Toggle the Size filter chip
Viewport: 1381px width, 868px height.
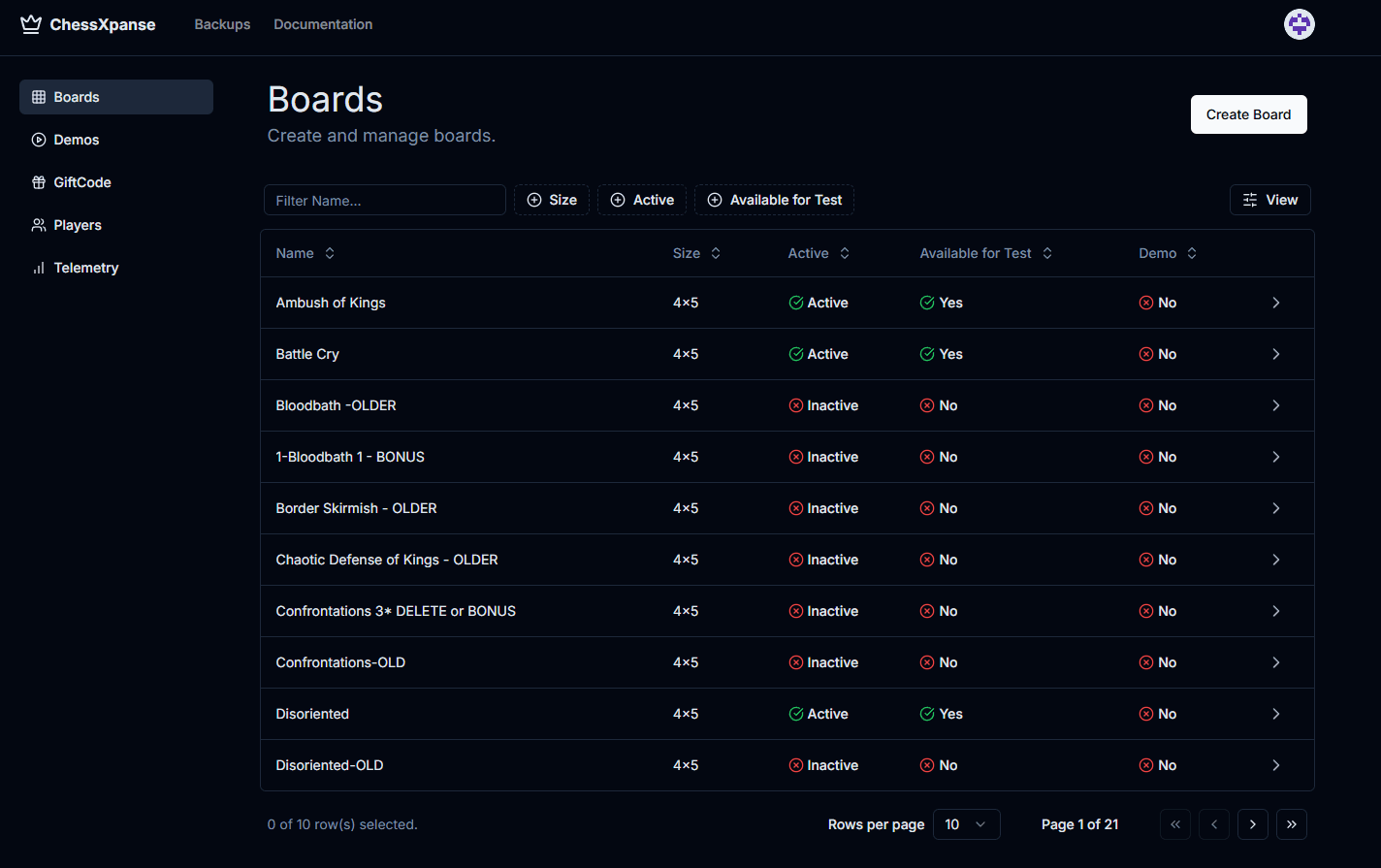[x=551, y=199]
